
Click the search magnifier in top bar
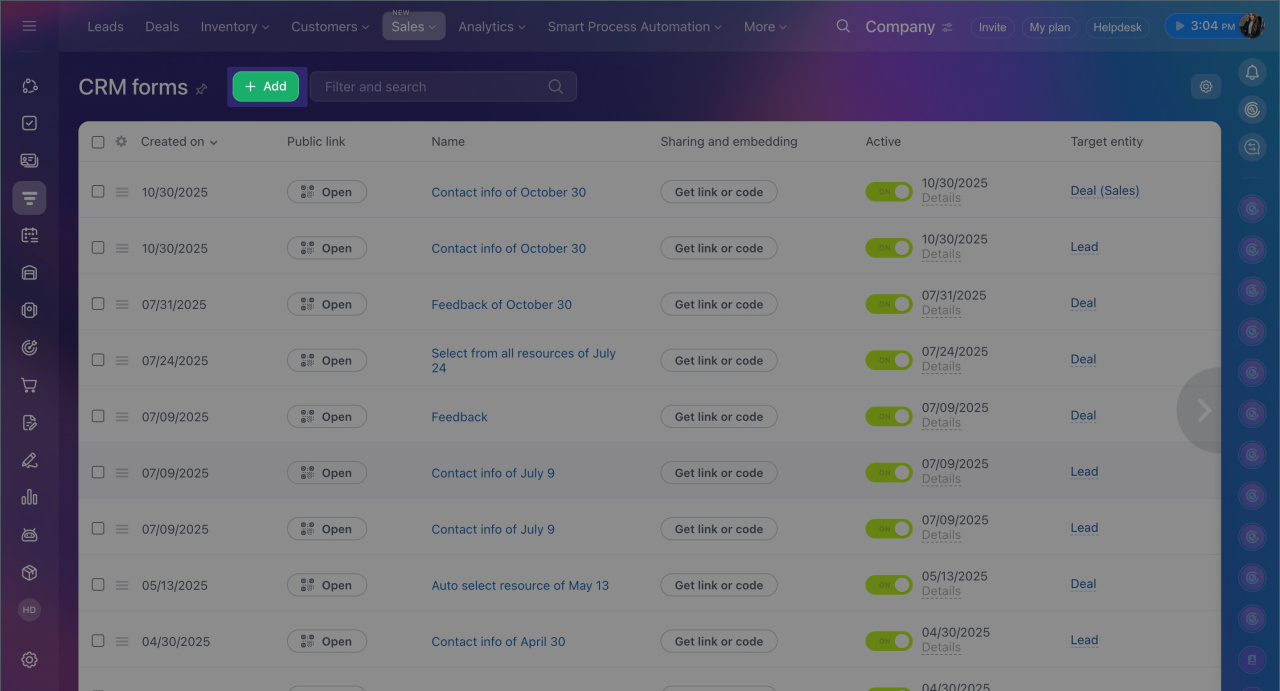point(843,27)
